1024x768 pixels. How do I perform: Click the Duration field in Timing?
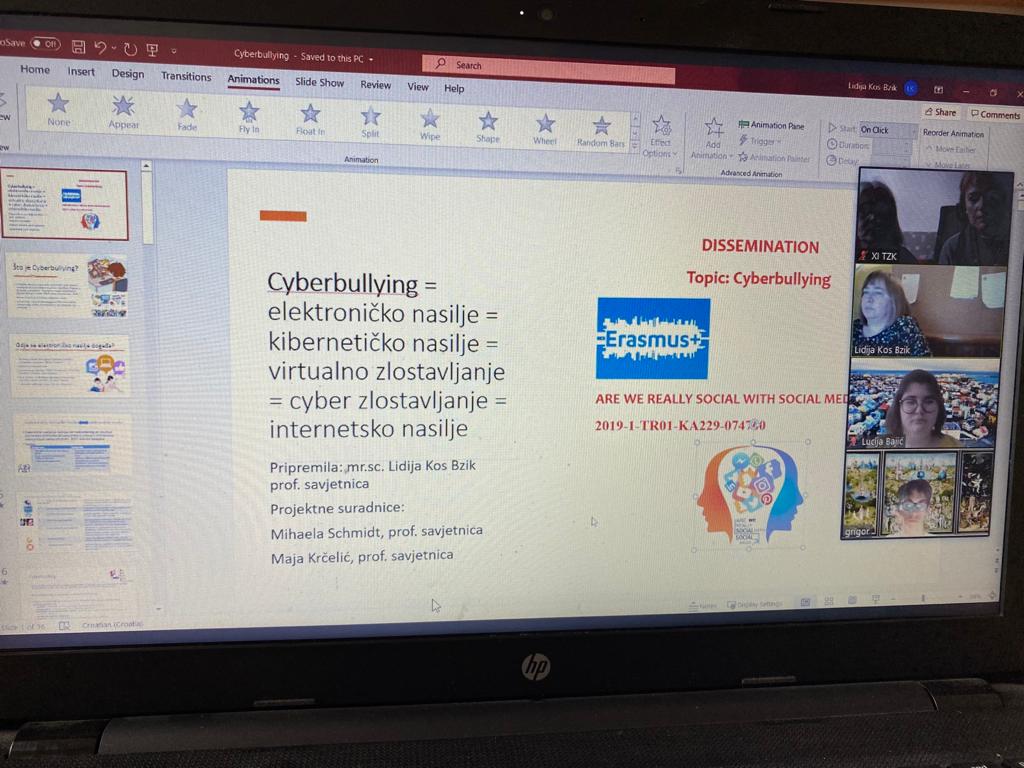click(893, 146)
